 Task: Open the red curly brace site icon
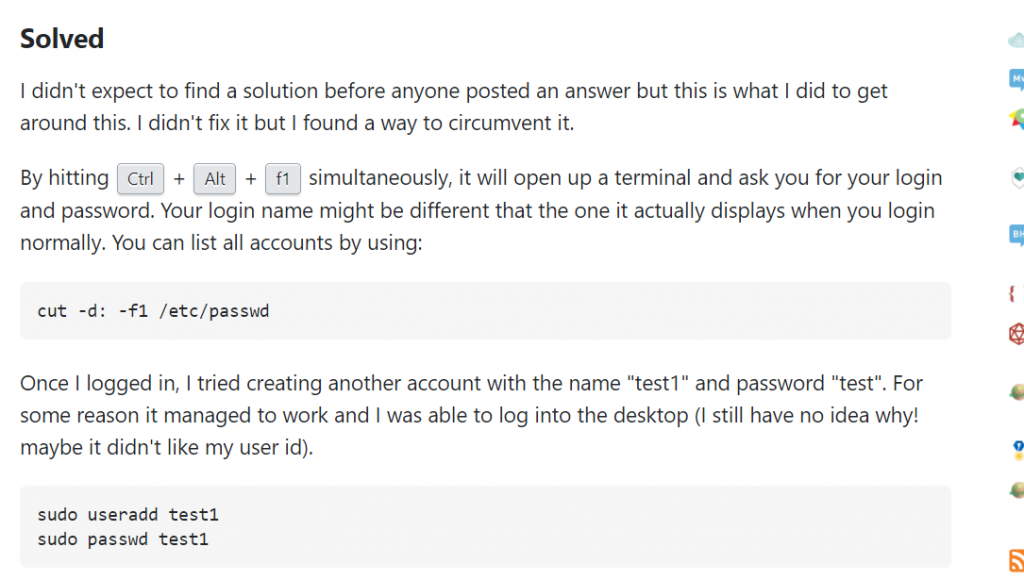1014,293
